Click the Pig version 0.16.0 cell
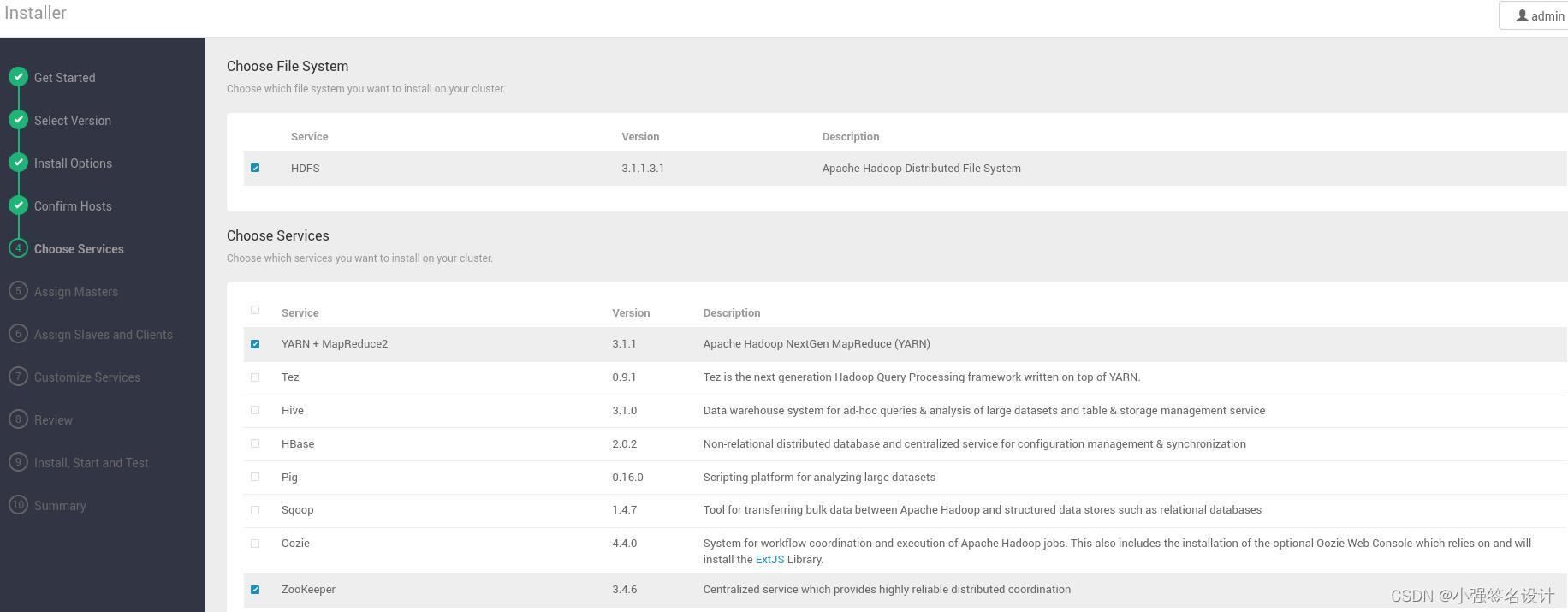The image size is (1568, 612). pos(627,478)
